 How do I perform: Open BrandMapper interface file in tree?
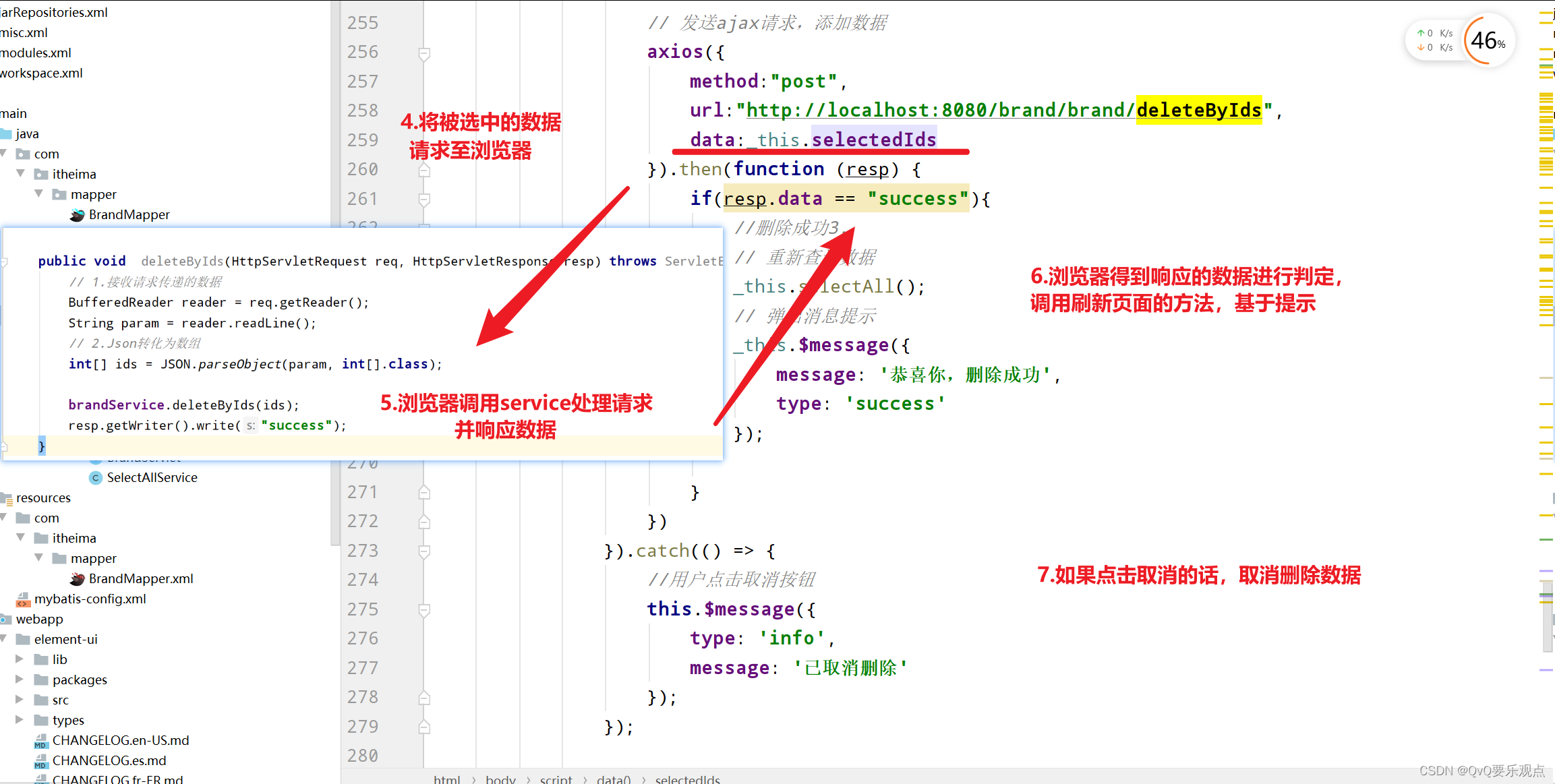coord(129,214)
